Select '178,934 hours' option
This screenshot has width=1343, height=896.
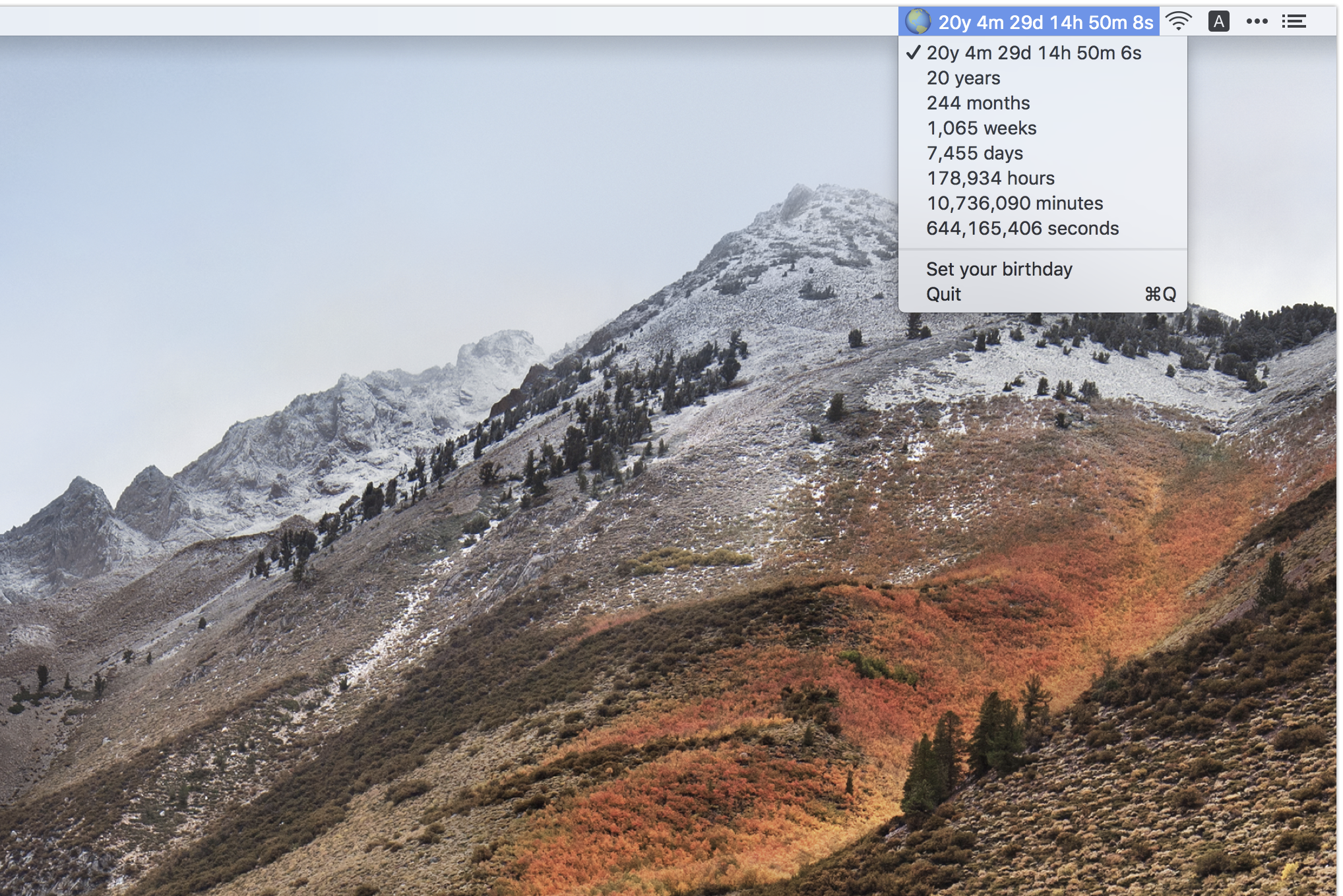[x=990, y=178]
